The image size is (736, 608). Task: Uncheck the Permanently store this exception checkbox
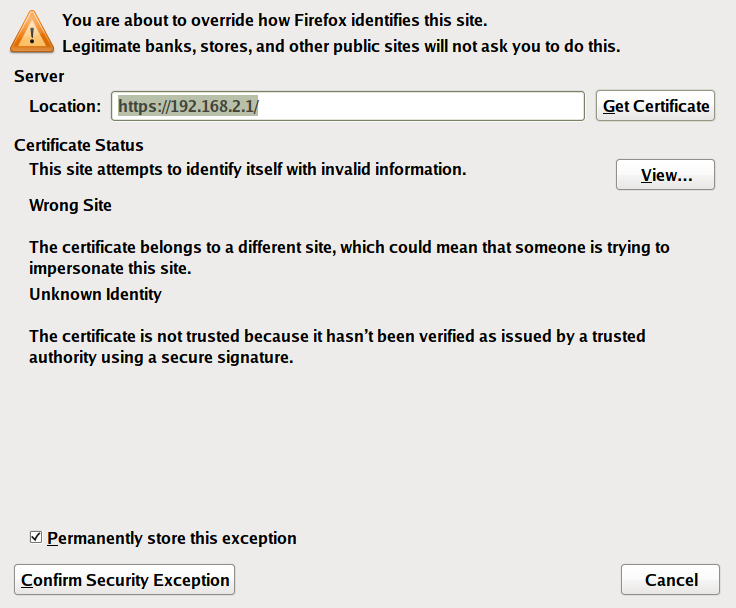coord(36,538)
